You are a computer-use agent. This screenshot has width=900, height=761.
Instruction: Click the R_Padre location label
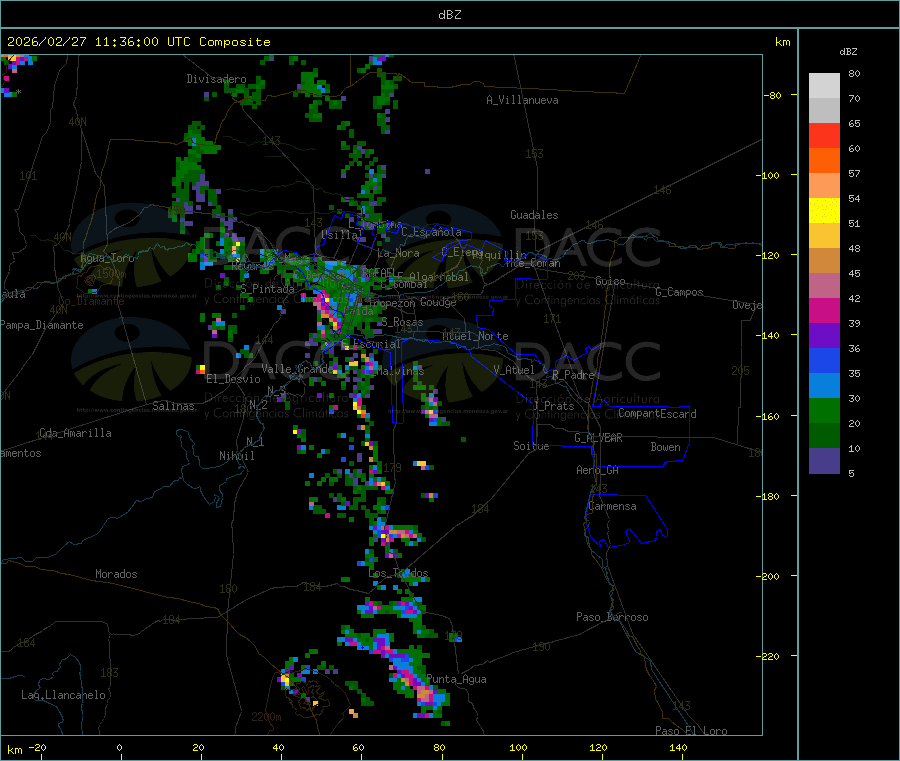(x=573, y=375)
